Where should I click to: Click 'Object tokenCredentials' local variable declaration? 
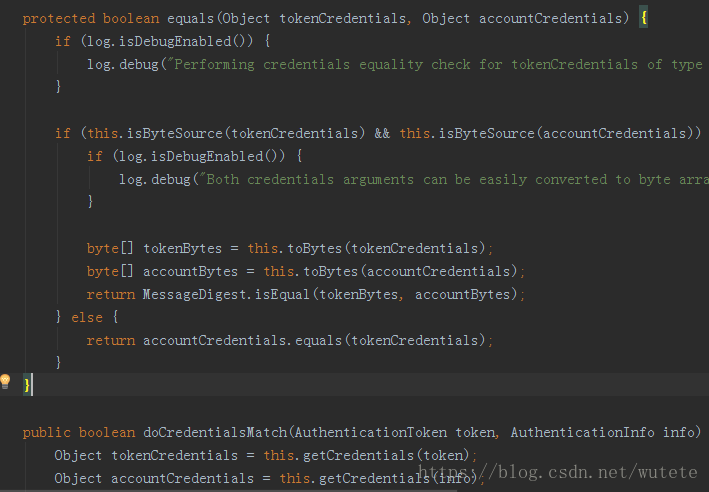pos(146,455)
